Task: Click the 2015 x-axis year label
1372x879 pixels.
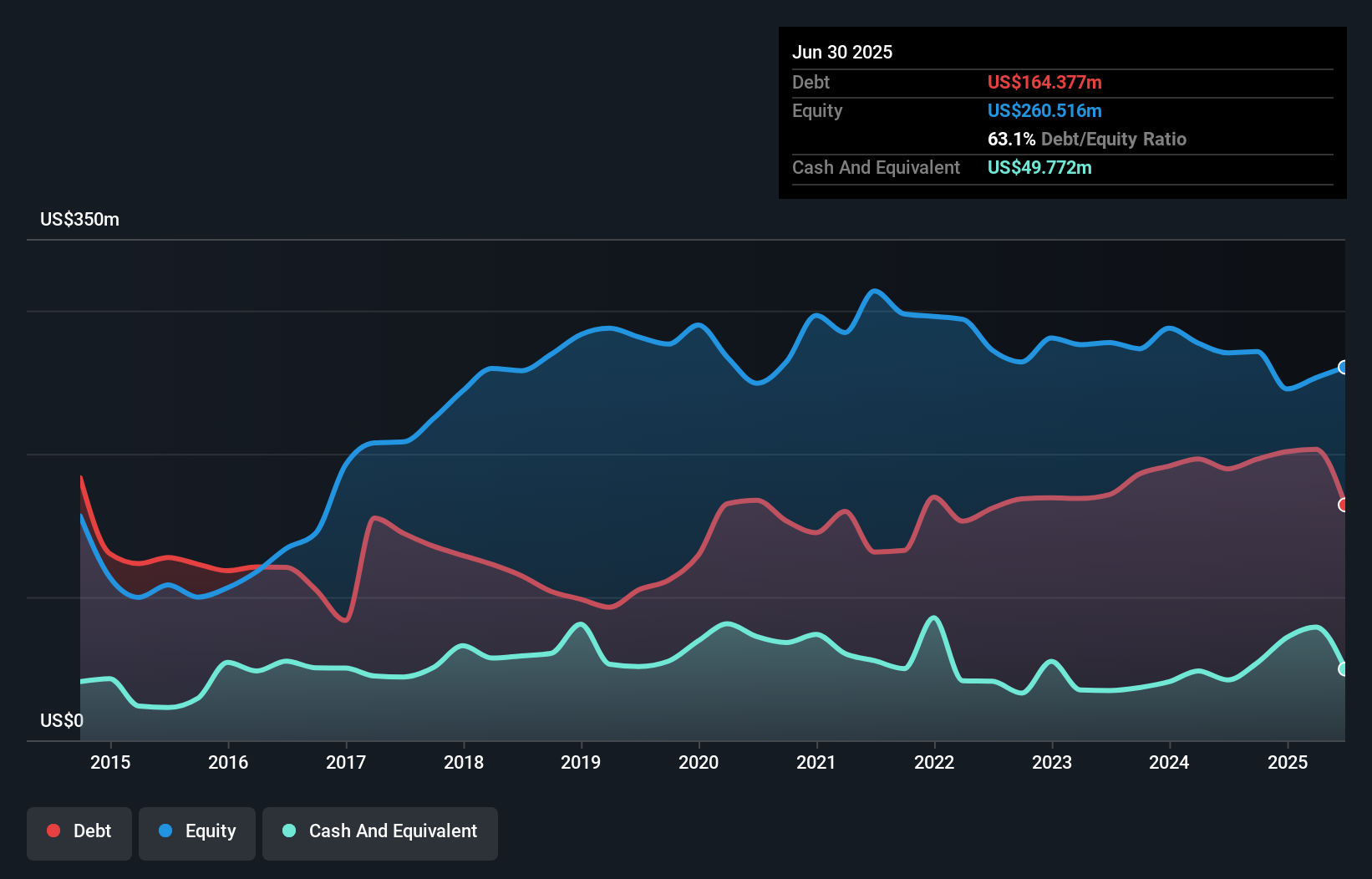Action: (x=110, y=762)
